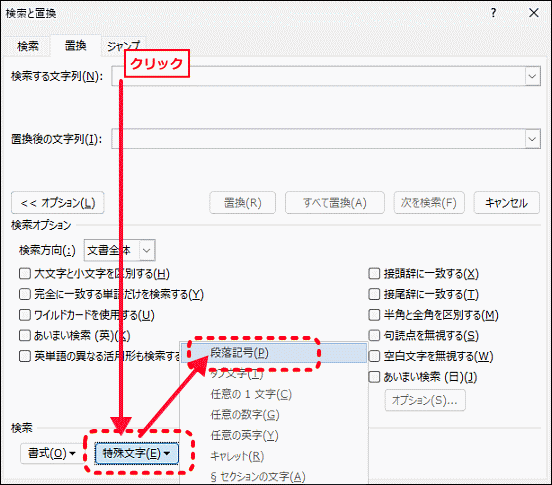The width and height of the screenshot is (552, 485).
Task: Open the ジャンプ tab
Action: (123, 46)
